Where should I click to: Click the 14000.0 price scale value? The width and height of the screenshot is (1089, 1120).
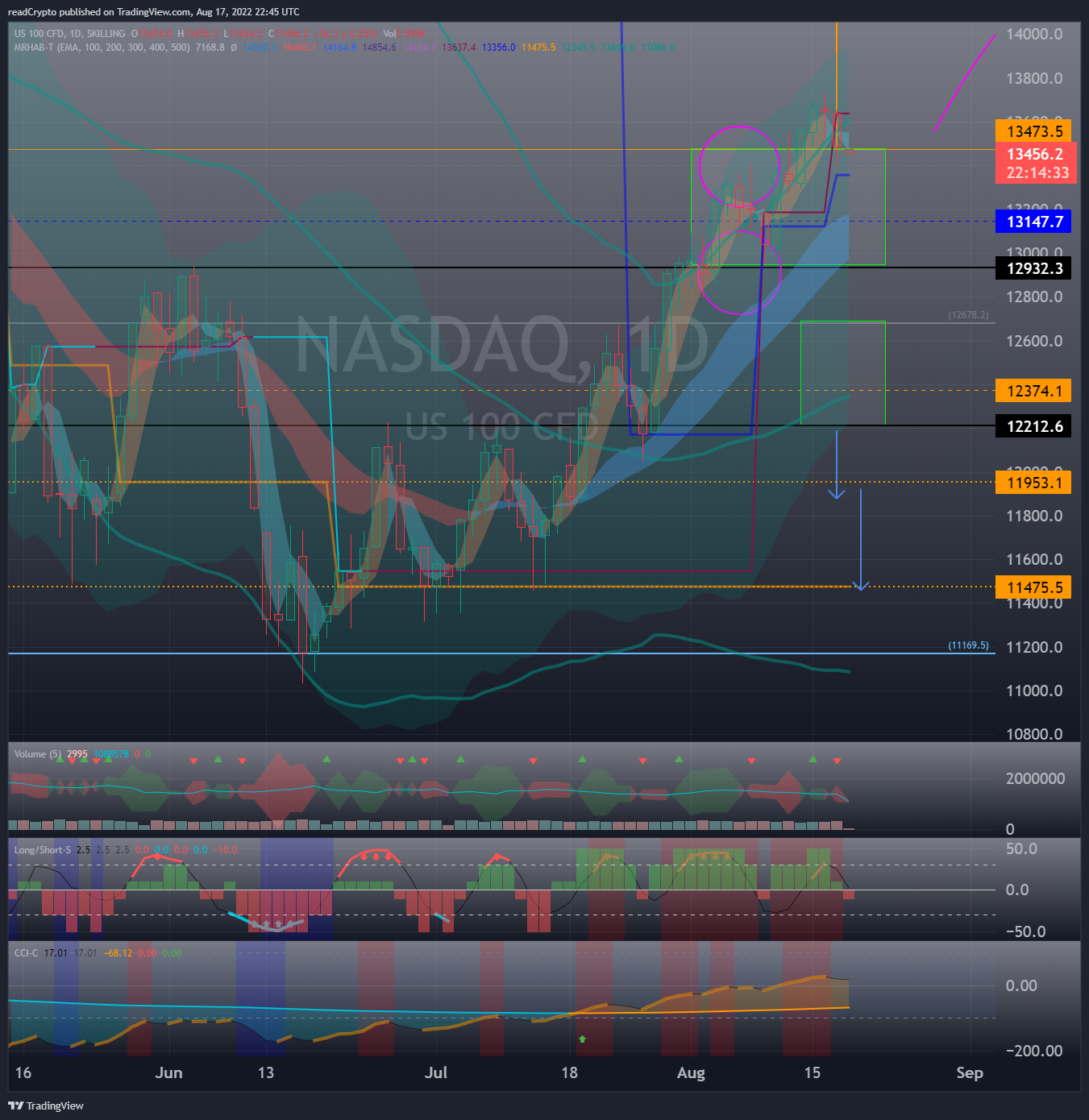1034,34
